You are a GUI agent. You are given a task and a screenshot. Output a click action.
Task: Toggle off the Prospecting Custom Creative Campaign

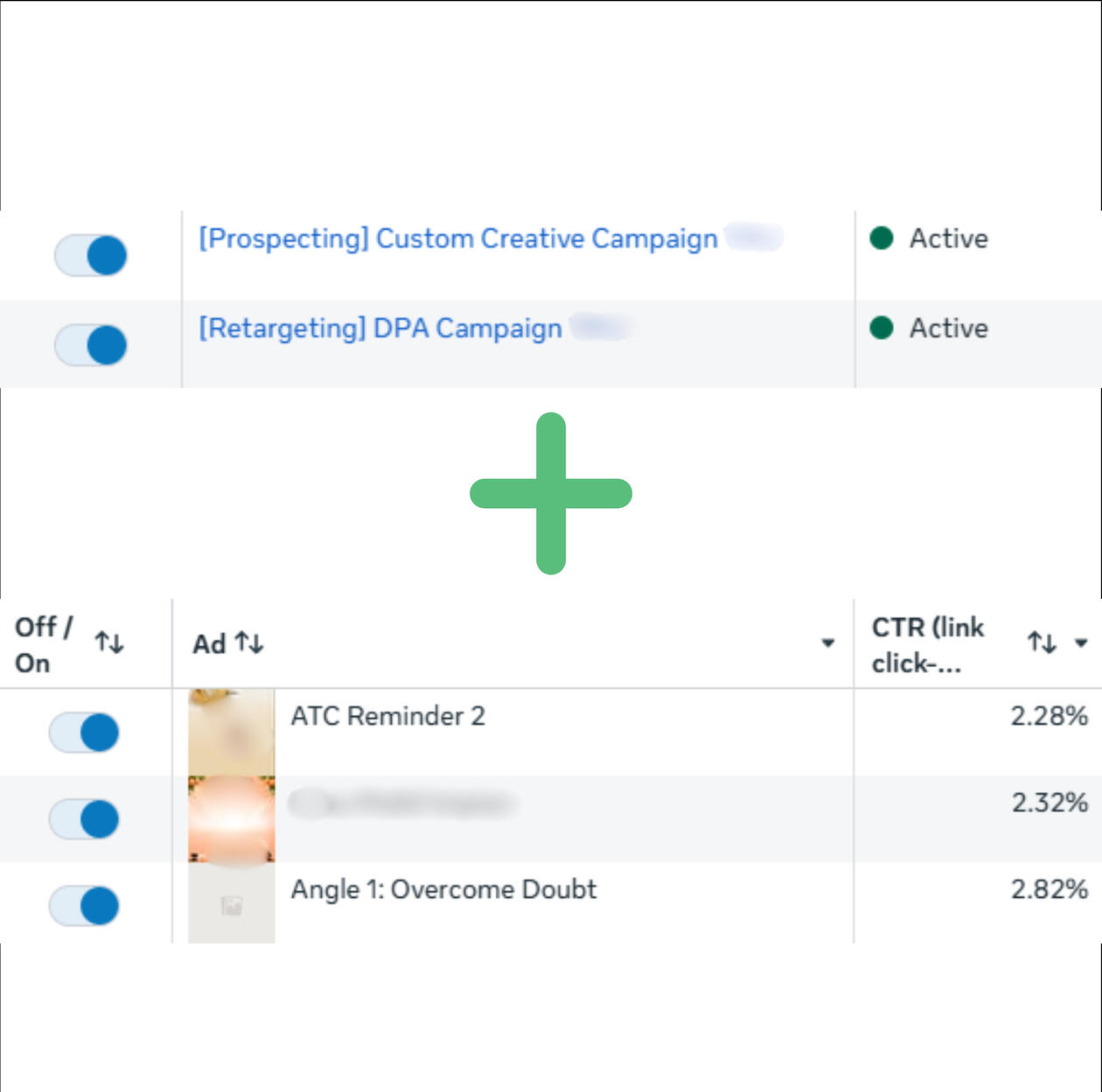(x=91, y=255)
